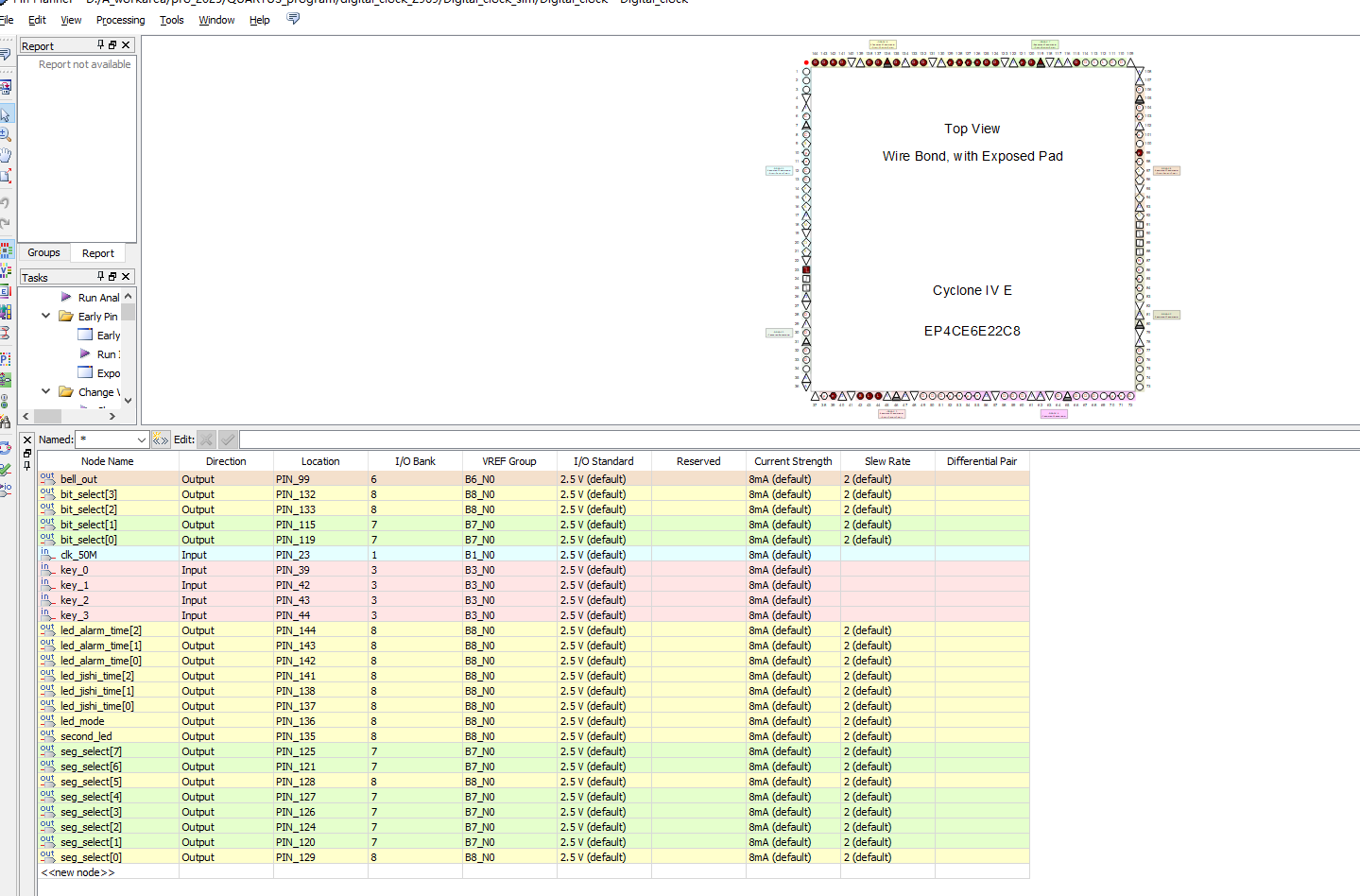The width and height of the screenshot is (1360, 896).
Task: Sort by the Node Name column header
Action: 108,461
